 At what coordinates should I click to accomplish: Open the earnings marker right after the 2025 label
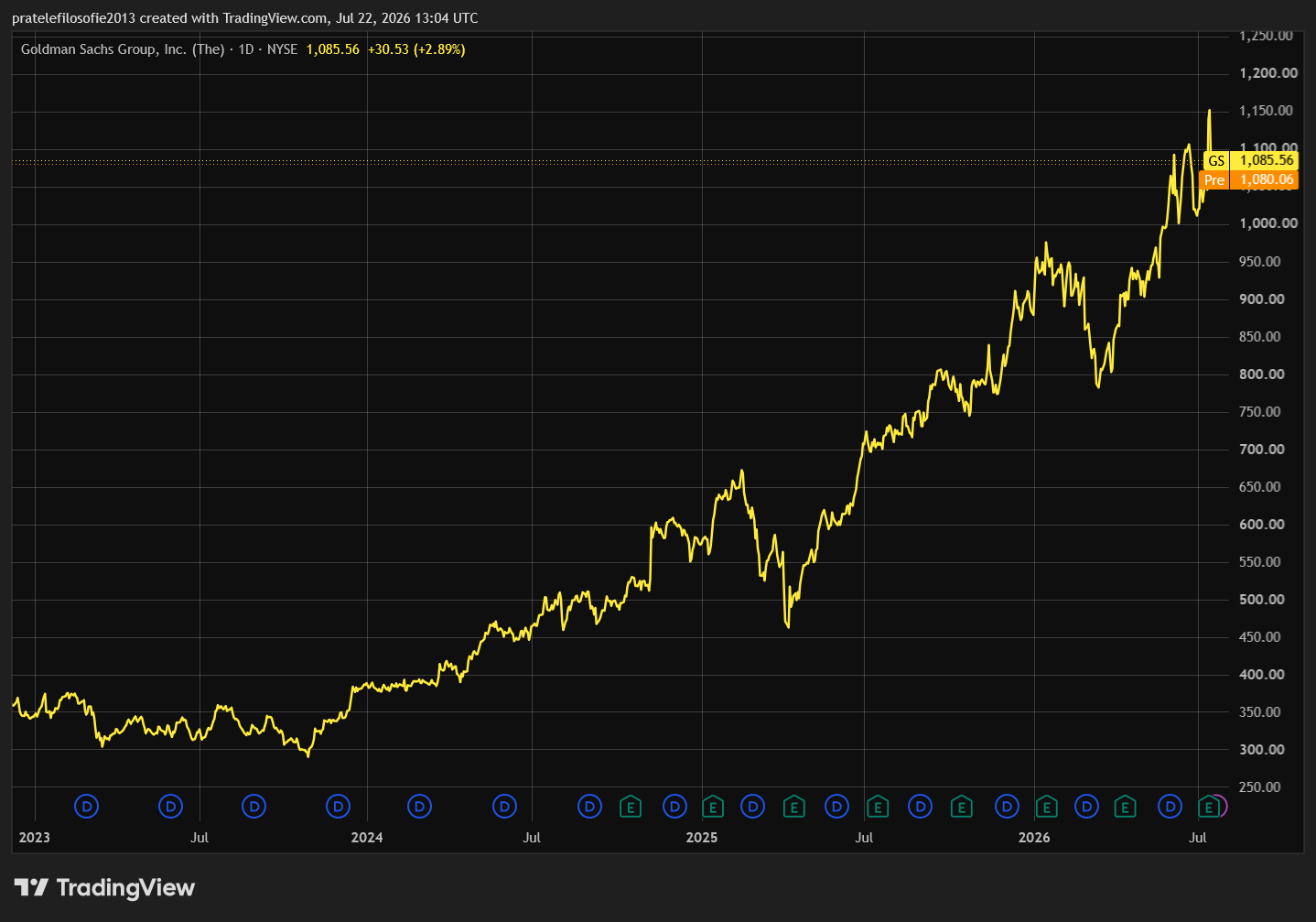pos(713,807)
